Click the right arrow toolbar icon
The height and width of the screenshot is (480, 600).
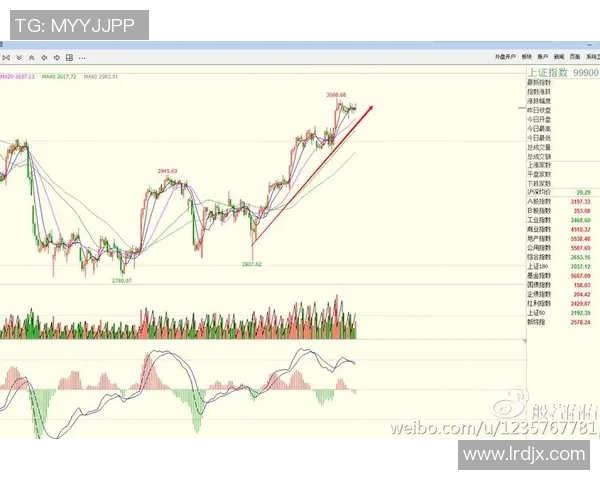coord(56,58)
